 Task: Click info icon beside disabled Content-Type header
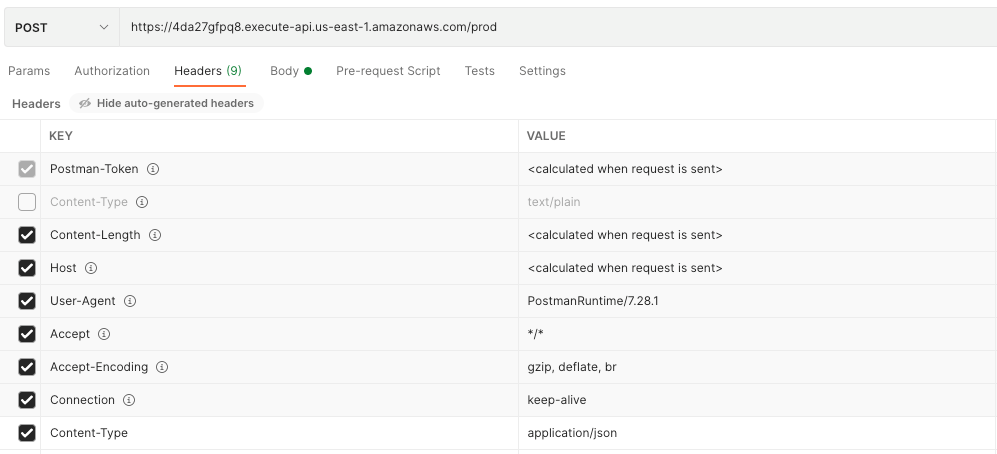142,202
